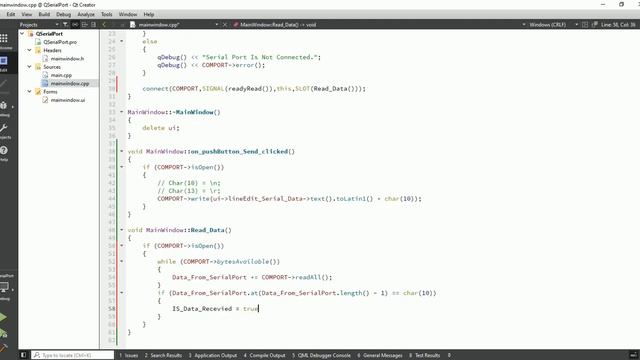Click the connect(COMPORT,SIGNAL line of code
This screenshot has height=360, width=640.
pos(254,89)
